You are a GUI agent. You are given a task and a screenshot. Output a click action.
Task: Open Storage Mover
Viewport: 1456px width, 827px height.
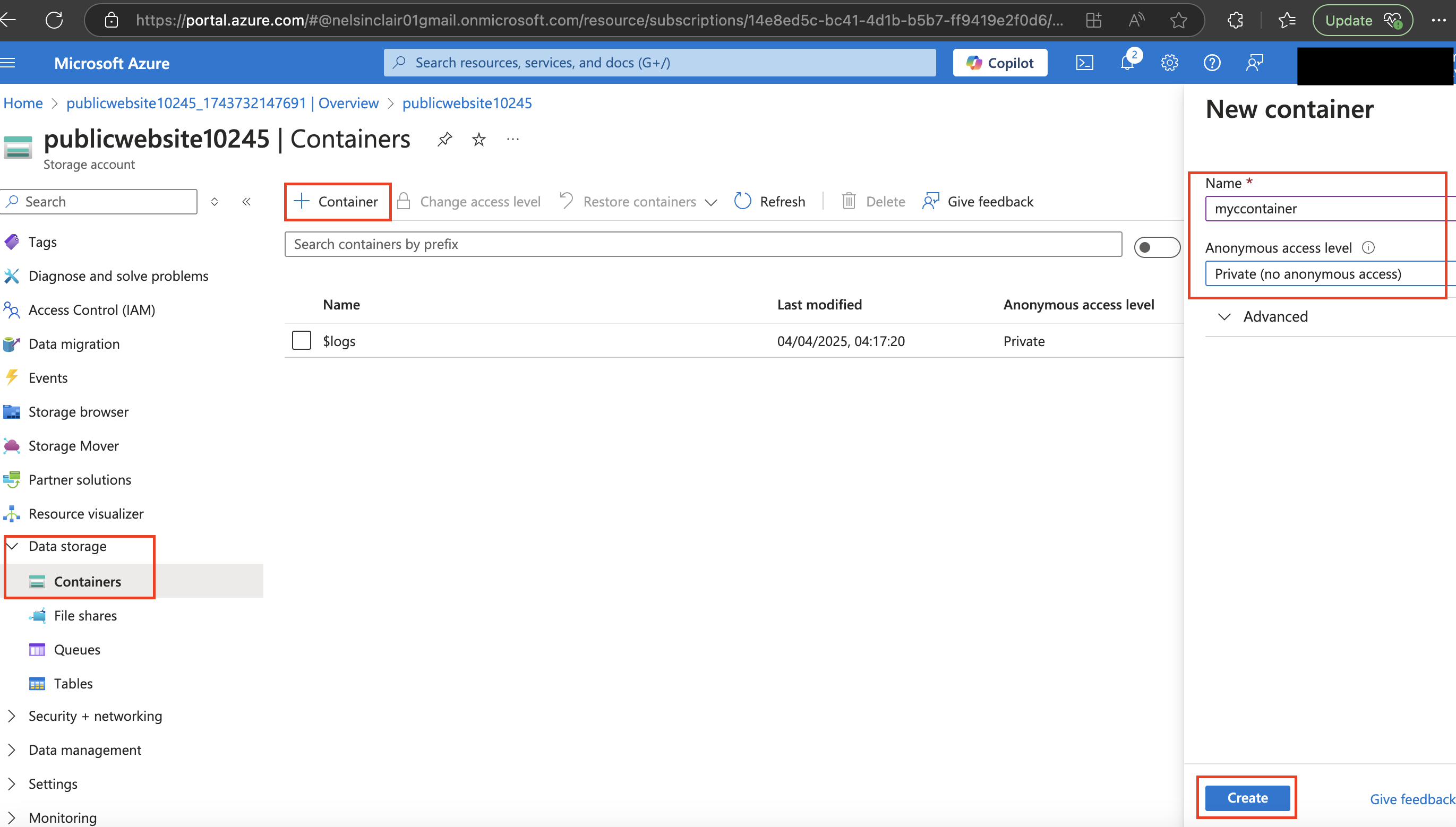[73, 446]
